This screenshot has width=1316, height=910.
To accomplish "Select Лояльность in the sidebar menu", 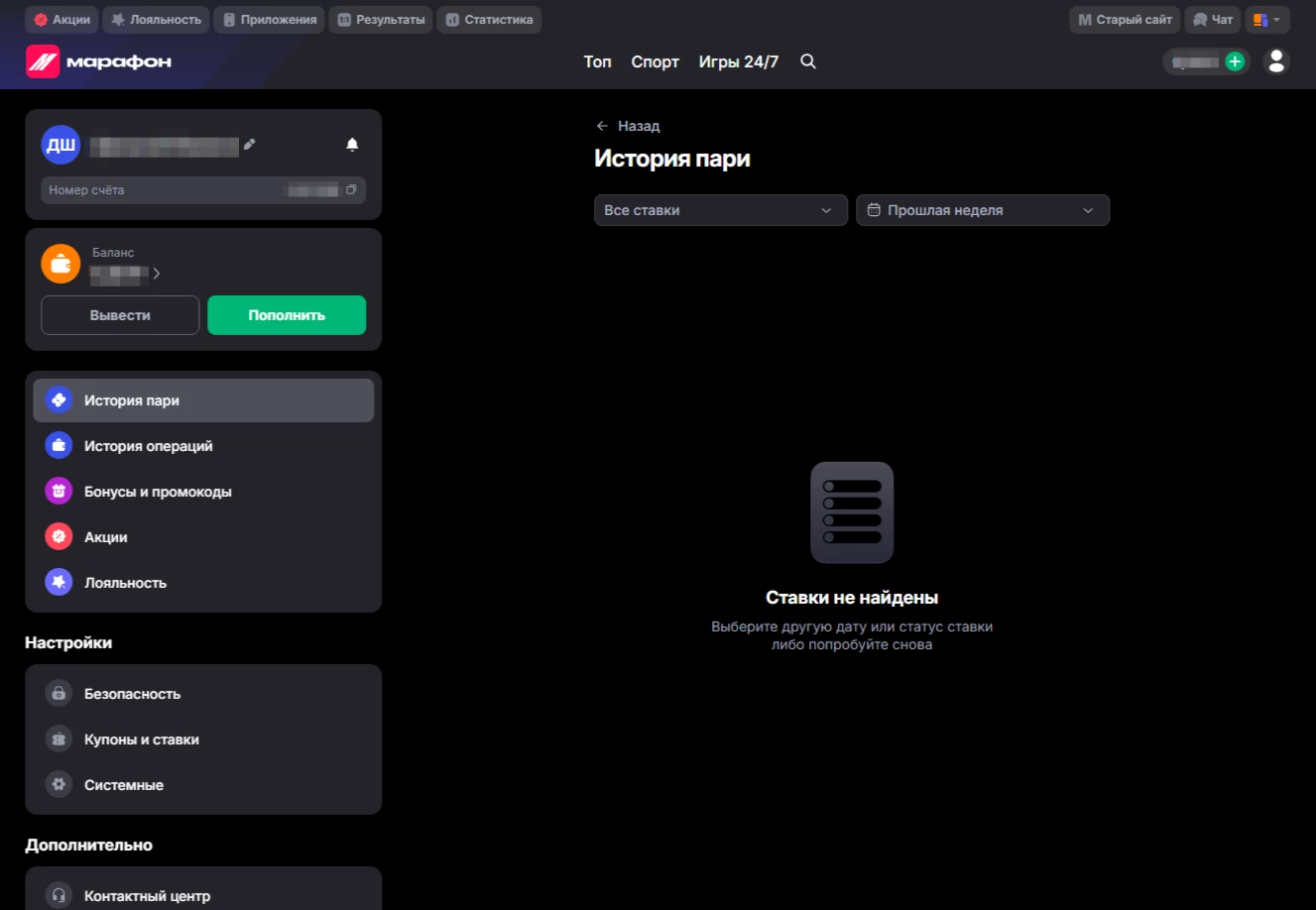I will 203,583.
